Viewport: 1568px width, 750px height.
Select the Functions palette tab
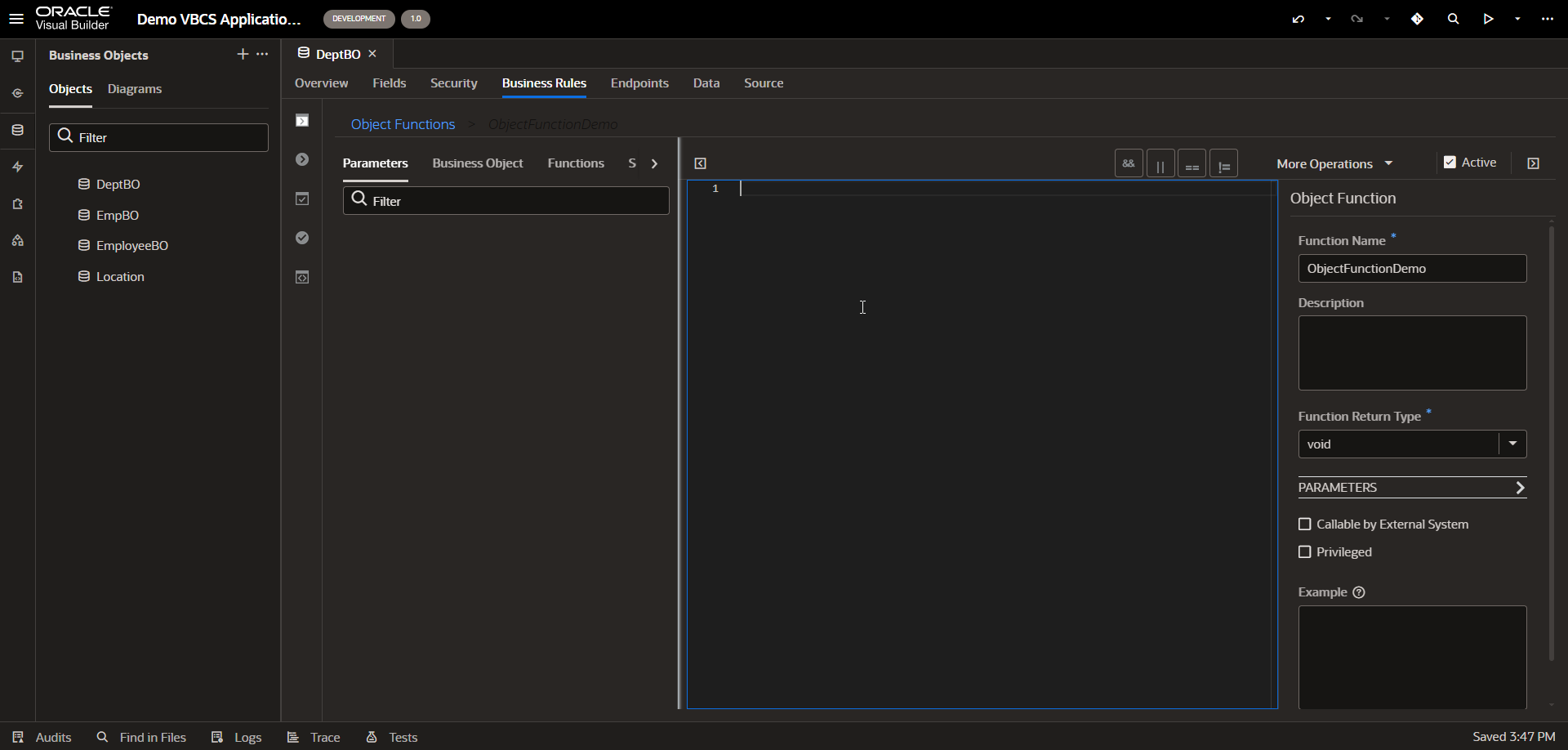(x=576, y=163)
